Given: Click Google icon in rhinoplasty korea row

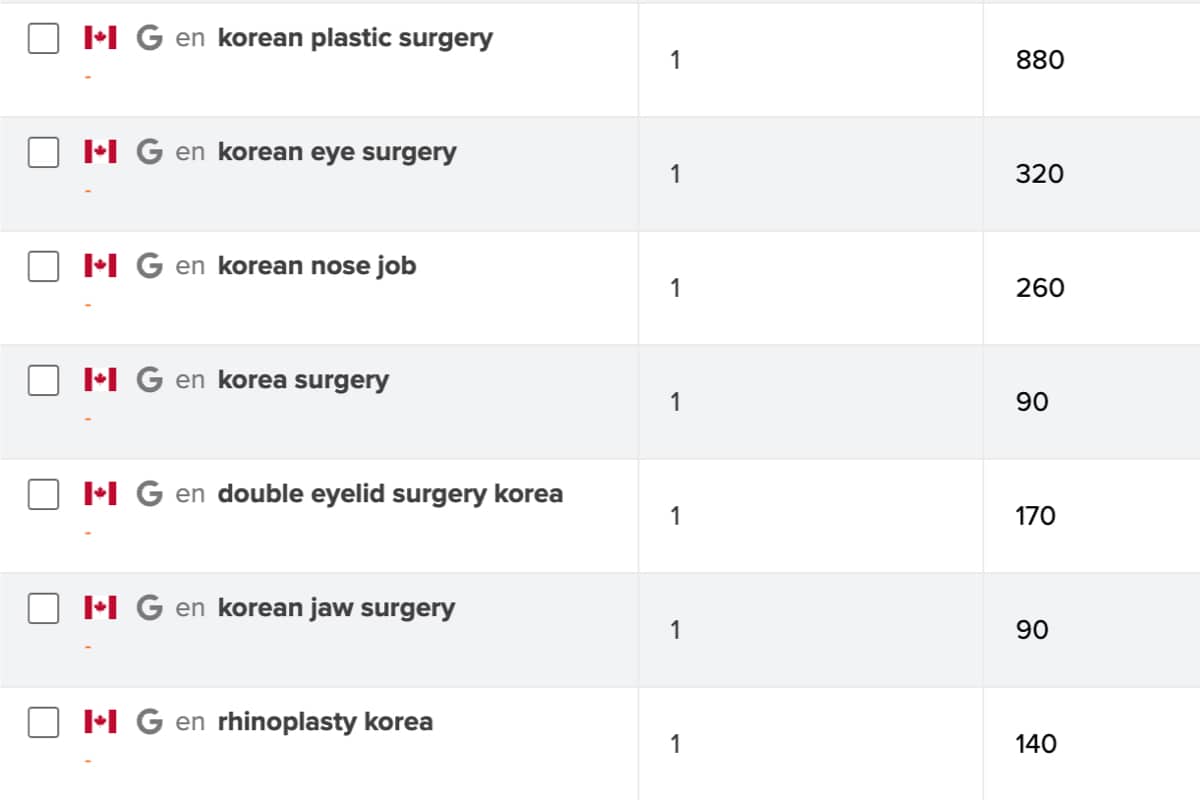Looking at the screenshot, I should [x=149, y=722].
